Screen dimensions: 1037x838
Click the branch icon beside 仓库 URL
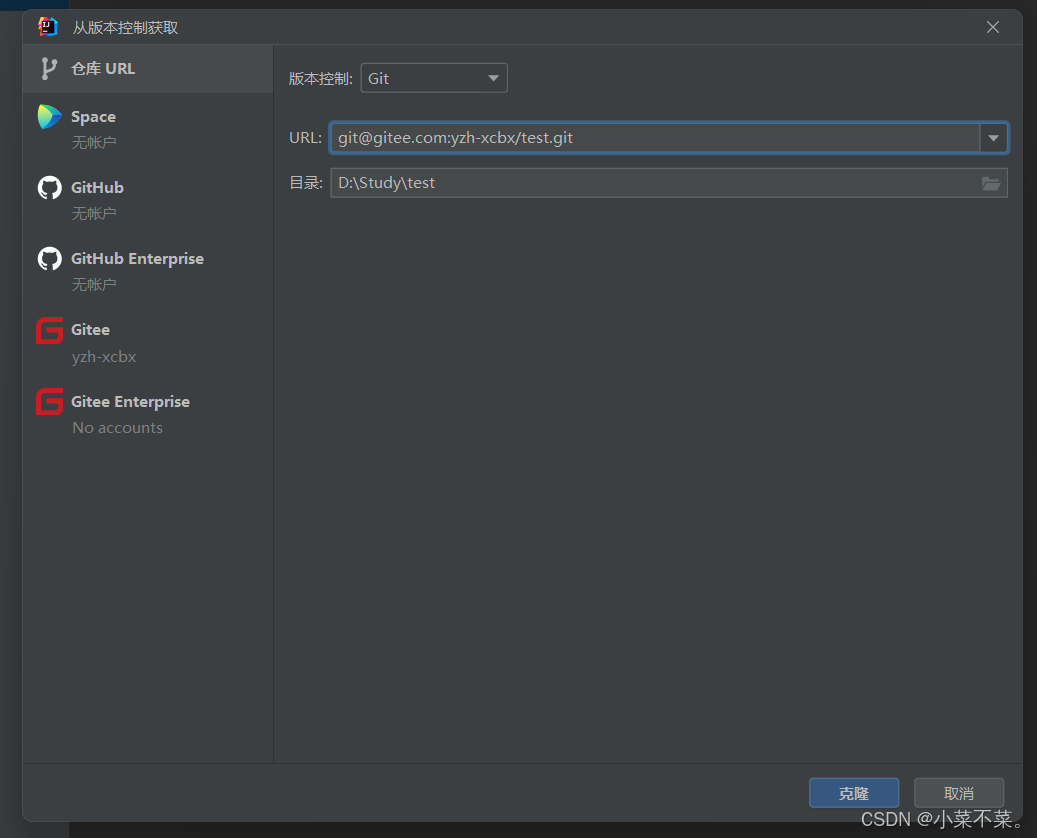[48, 69]
